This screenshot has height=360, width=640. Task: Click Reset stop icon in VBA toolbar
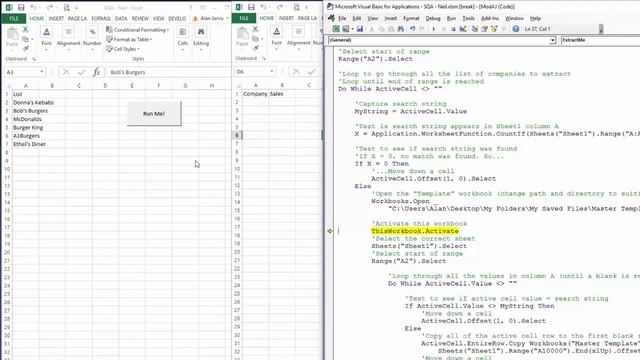pyautogui.click(x=453, y=29)
